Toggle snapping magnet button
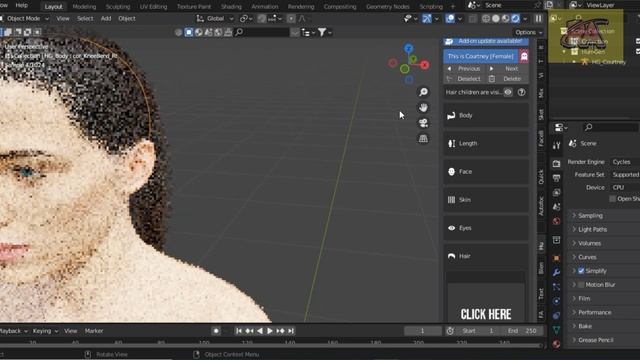640x360 pixels. coord(262,18)
